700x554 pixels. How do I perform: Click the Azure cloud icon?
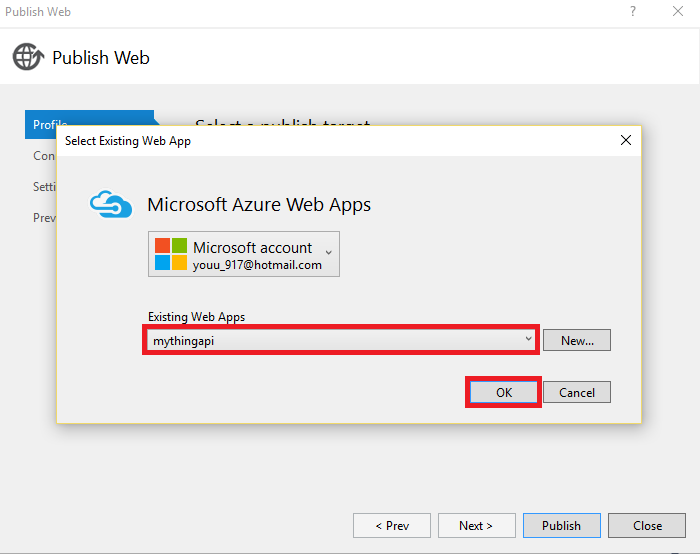[x=110, y=204]
